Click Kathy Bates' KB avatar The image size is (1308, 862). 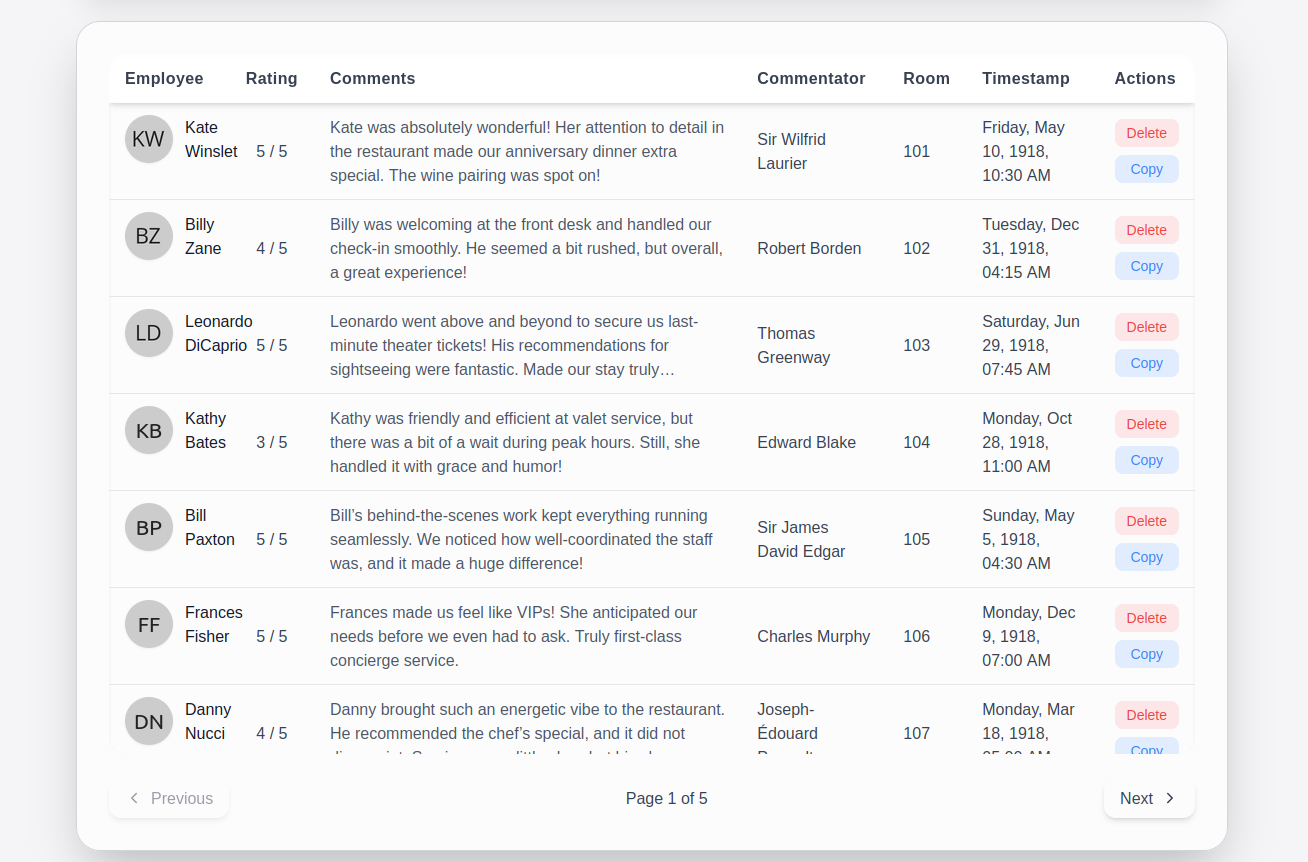tap(148, 430)
